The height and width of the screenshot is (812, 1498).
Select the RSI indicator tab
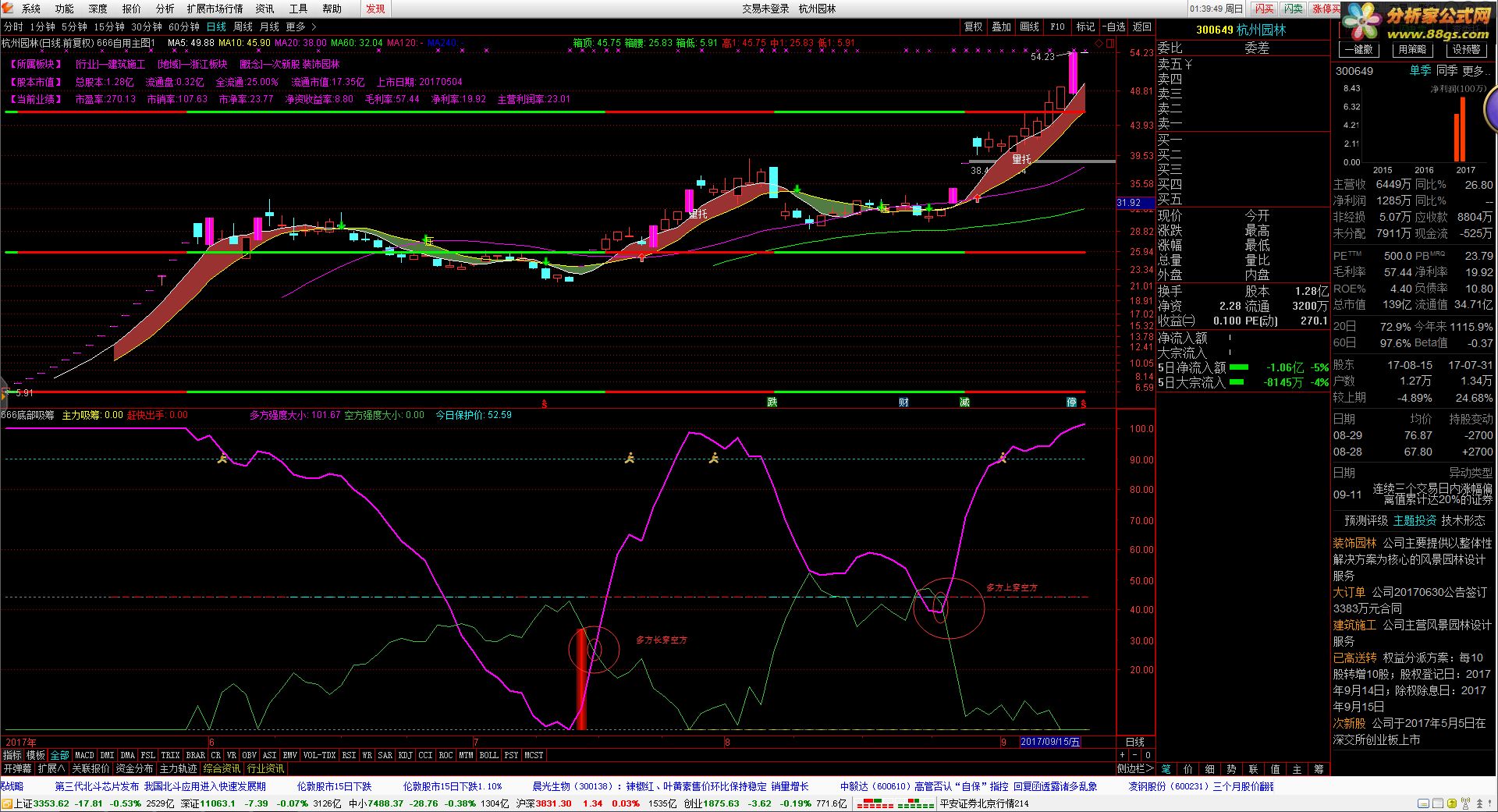[x=349, y=755]
